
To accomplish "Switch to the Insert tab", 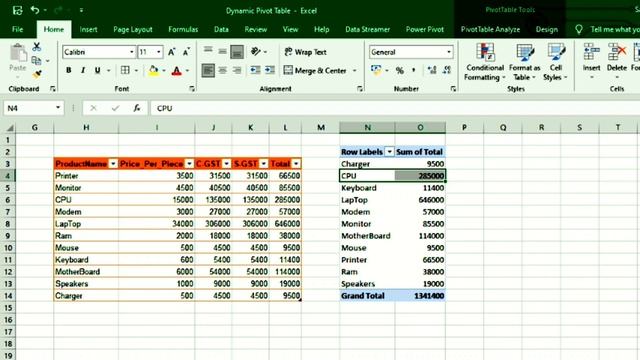I will pos(88,29).
